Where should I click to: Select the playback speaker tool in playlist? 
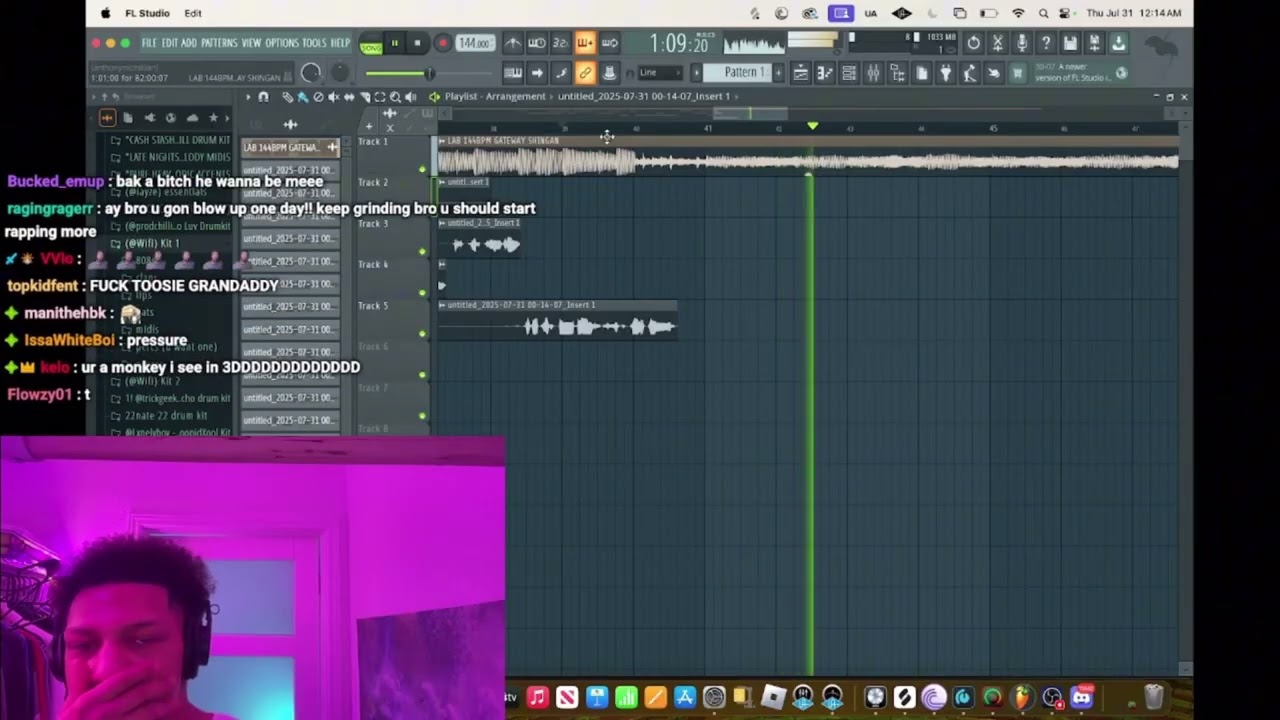coord(410,97)
